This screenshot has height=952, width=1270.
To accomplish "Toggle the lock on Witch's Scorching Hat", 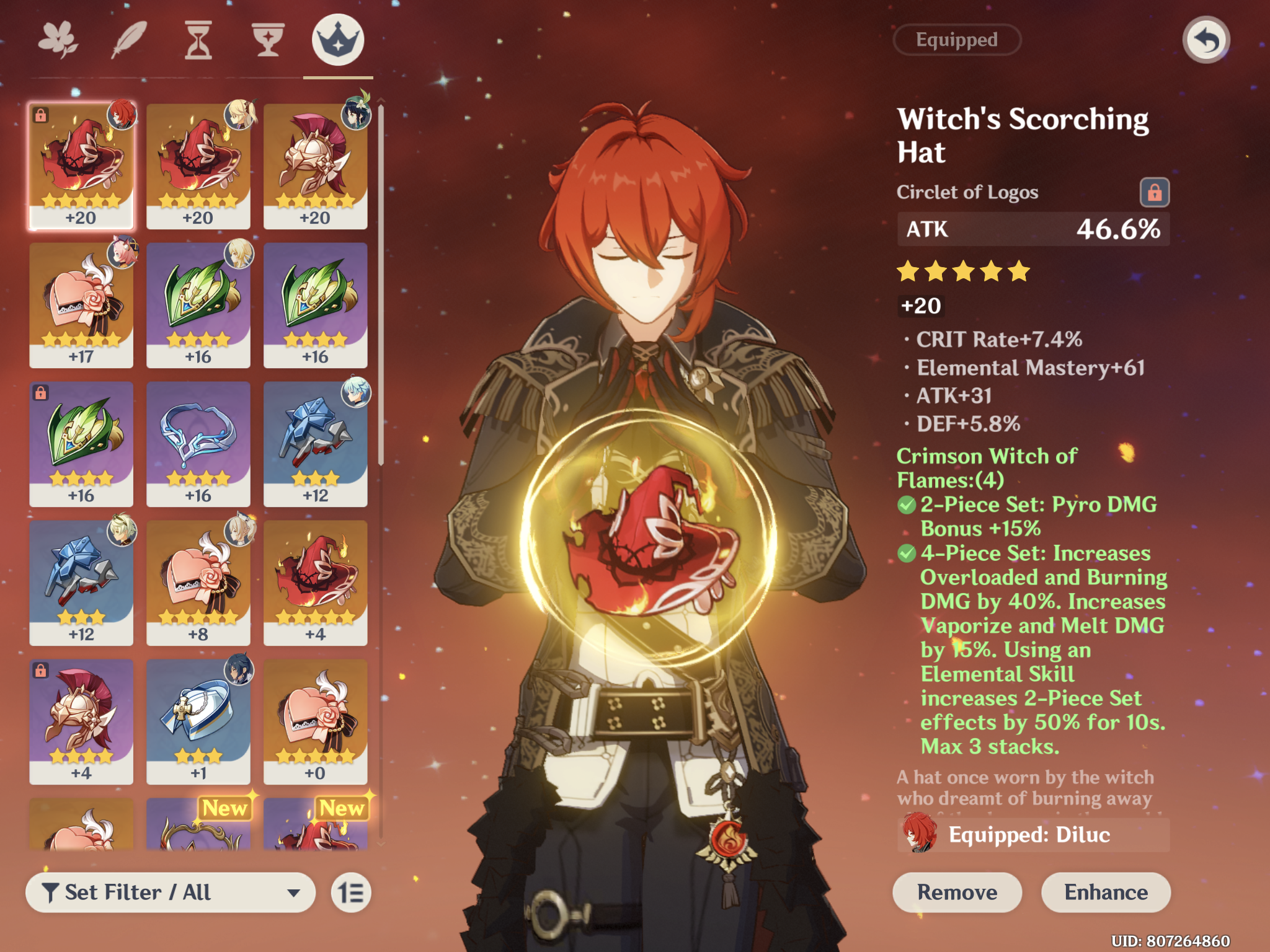I will pos(1155,192).
